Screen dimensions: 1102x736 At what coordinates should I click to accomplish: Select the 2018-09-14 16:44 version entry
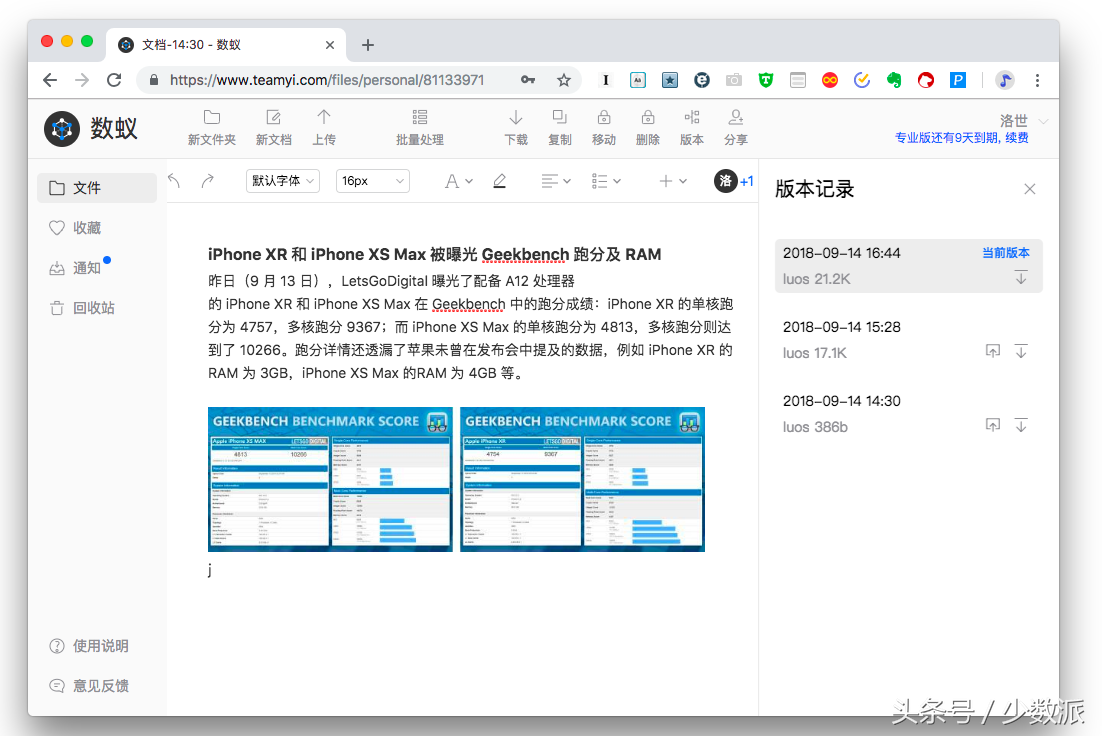(x=908, y=266)
